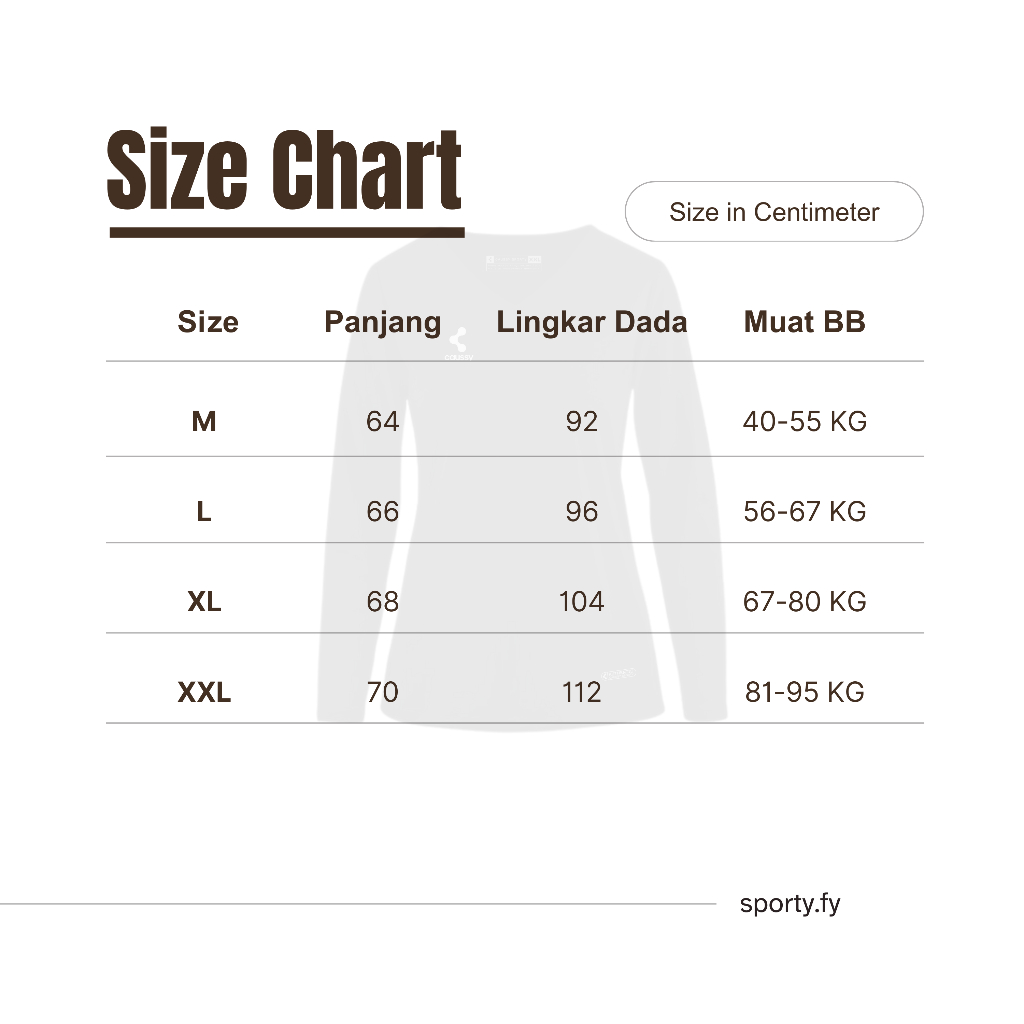Select the L size row label

(204, 512)
